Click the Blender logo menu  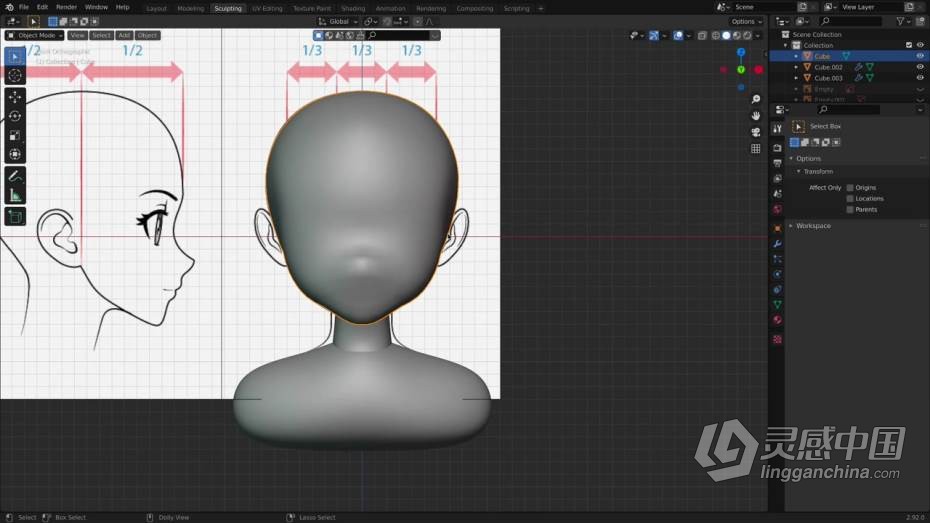[9, 7]
